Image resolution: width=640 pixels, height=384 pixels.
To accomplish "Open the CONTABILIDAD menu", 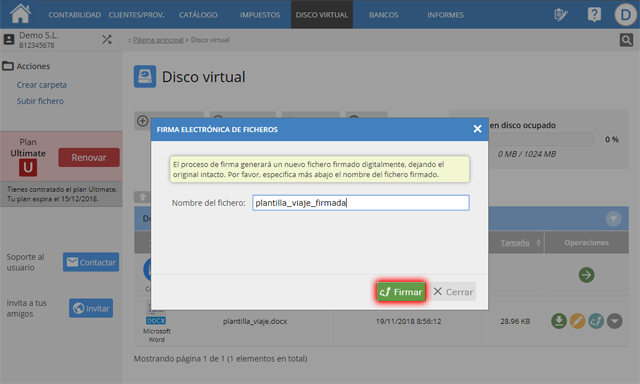I will tap(74, 15).
